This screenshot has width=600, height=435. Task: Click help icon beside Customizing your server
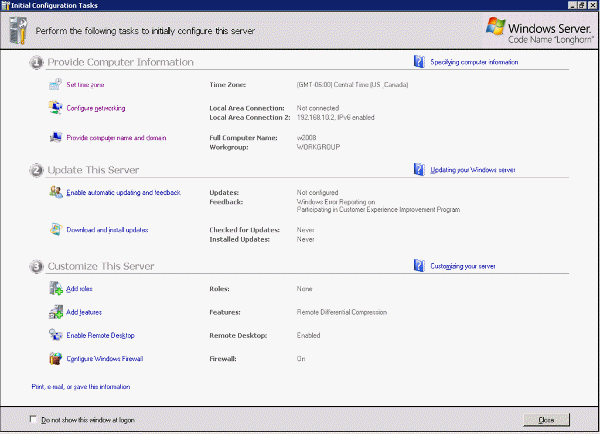(419, 266)
